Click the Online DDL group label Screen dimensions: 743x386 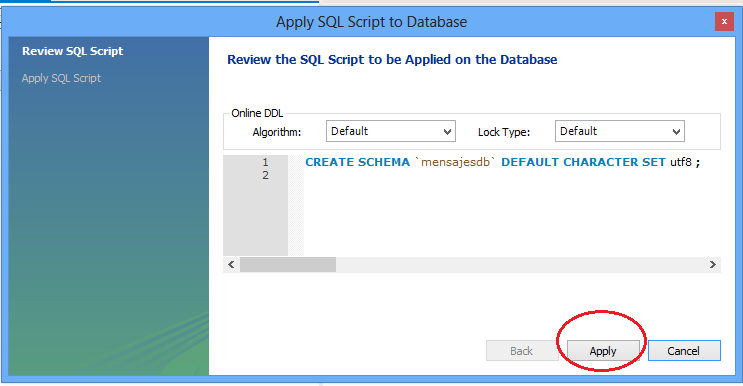pos(257,113)
